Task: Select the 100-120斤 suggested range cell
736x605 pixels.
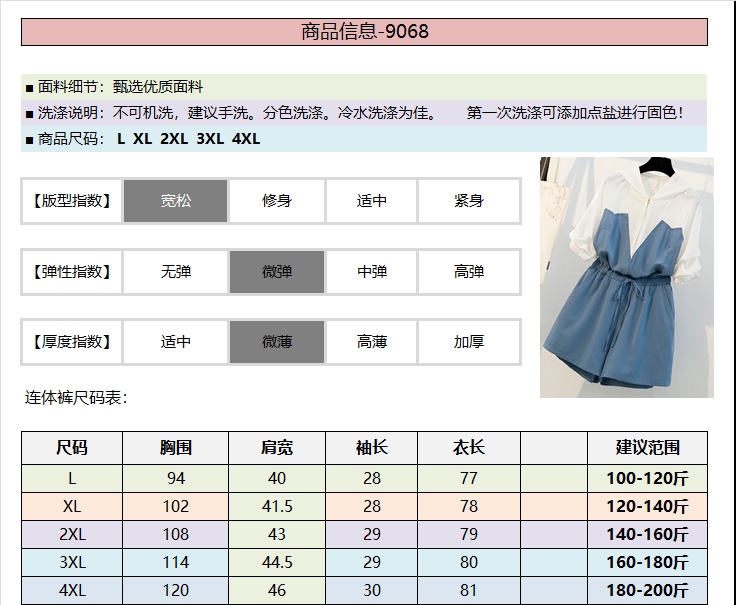Action: pyautogui.click(x=647, y=479)
